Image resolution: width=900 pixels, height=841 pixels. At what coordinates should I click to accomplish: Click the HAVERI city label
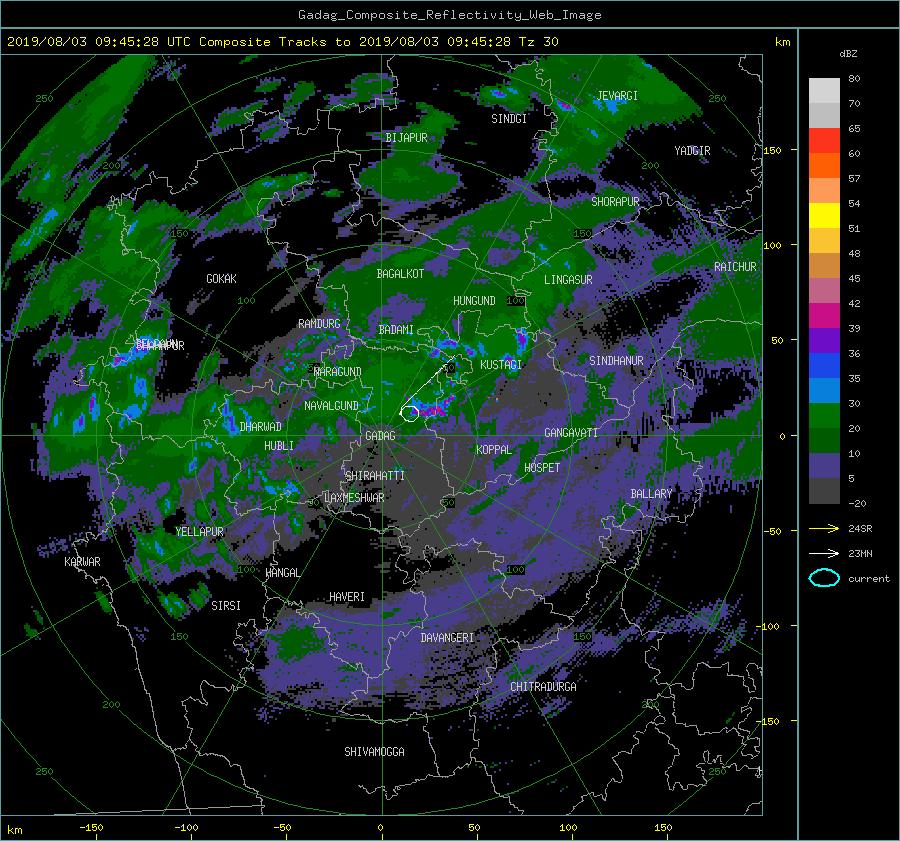pyautogui.click(x=347, y=597)
